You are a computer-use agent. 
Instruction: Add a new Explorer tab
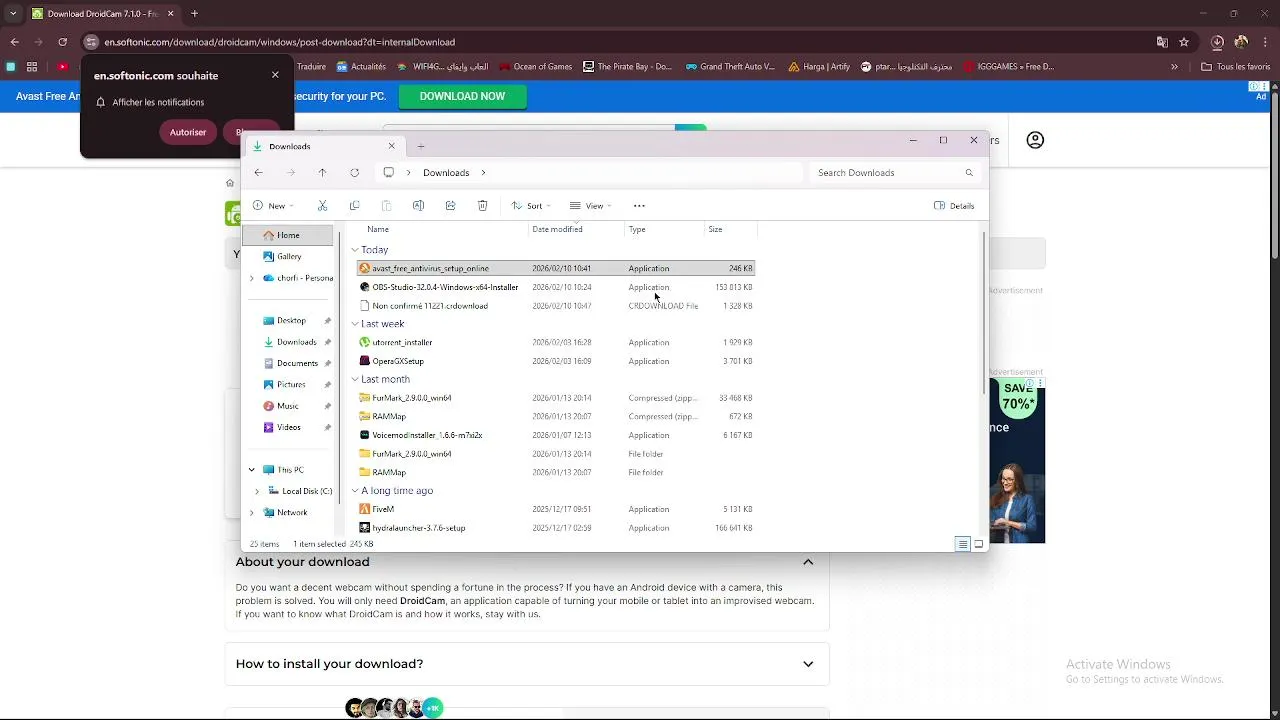coord(421,146)
